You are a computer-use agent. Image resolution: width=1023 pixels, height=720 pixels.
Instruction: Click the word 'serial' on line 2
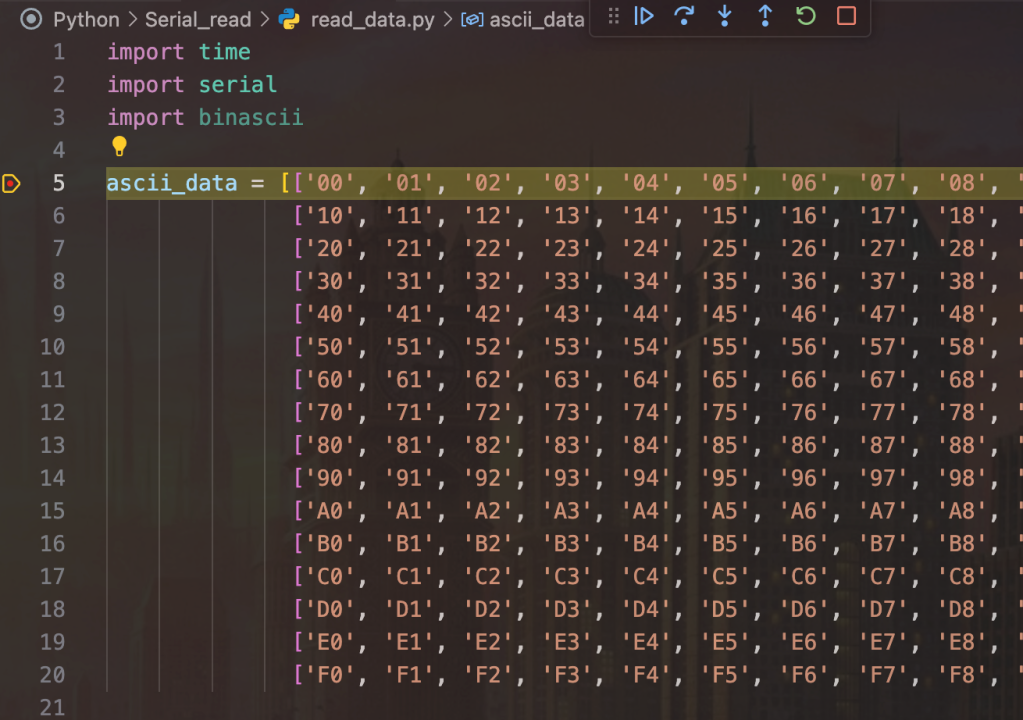click(237, 84)
